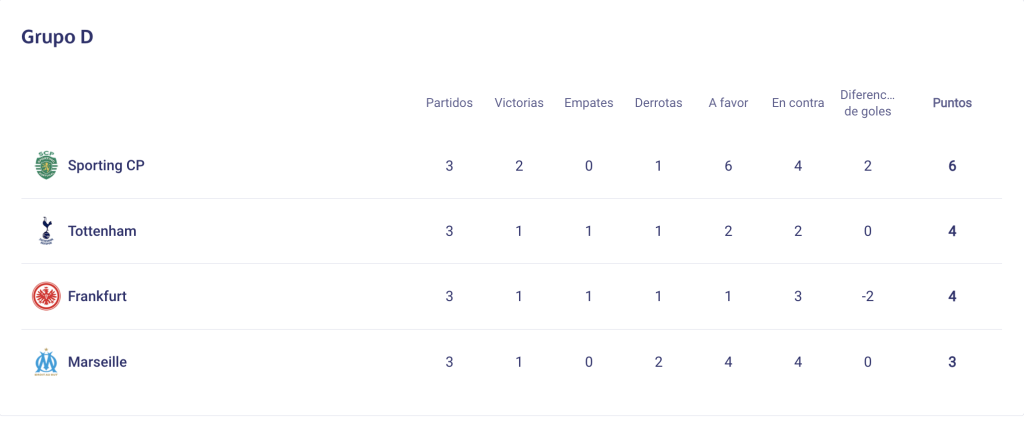
Task: Click the Partidos column header
Action: pos(449,103)
